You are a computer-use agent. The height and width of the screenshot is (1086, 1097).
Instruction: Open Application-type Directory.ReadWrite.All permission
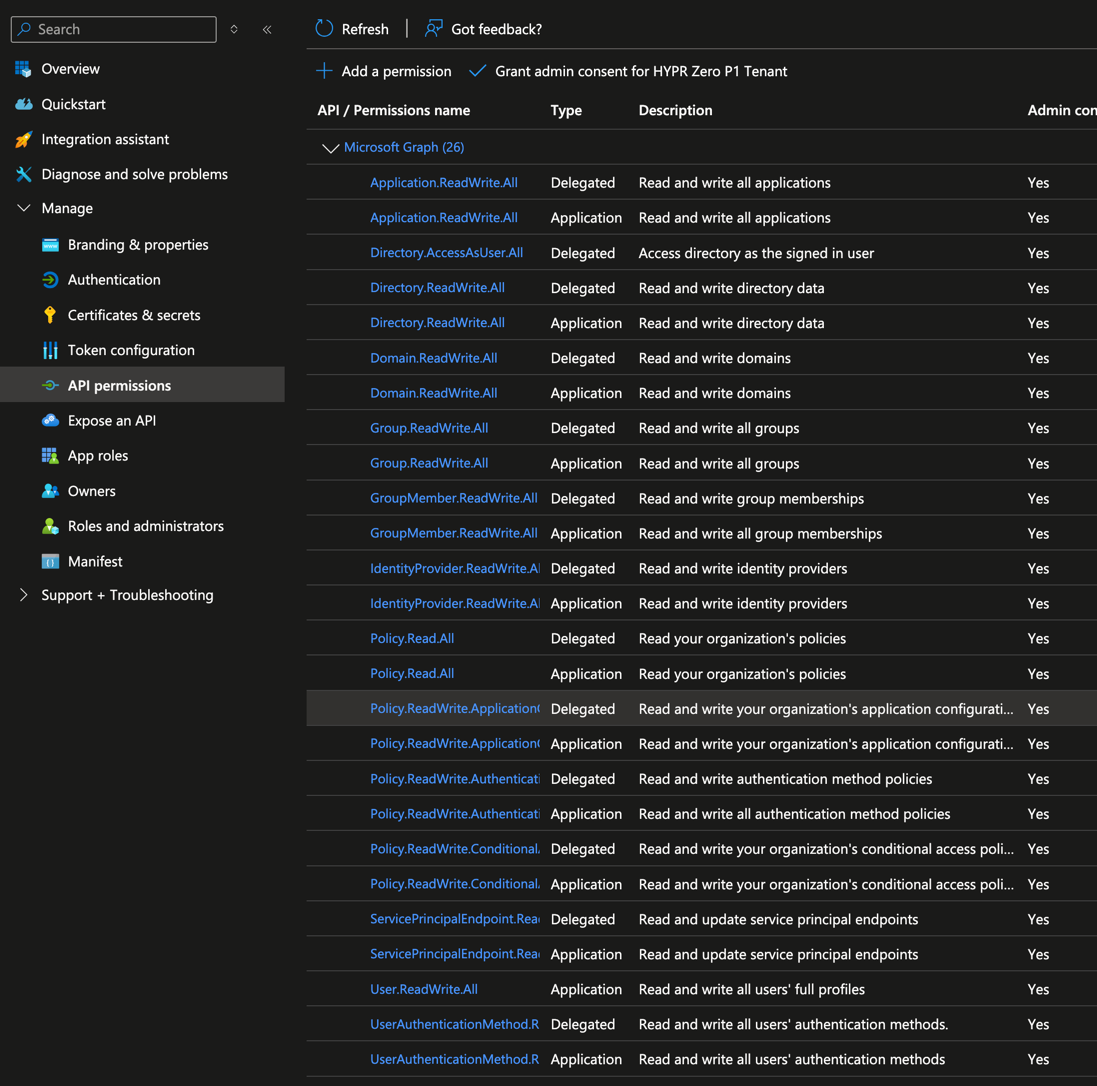click(437, 323)
